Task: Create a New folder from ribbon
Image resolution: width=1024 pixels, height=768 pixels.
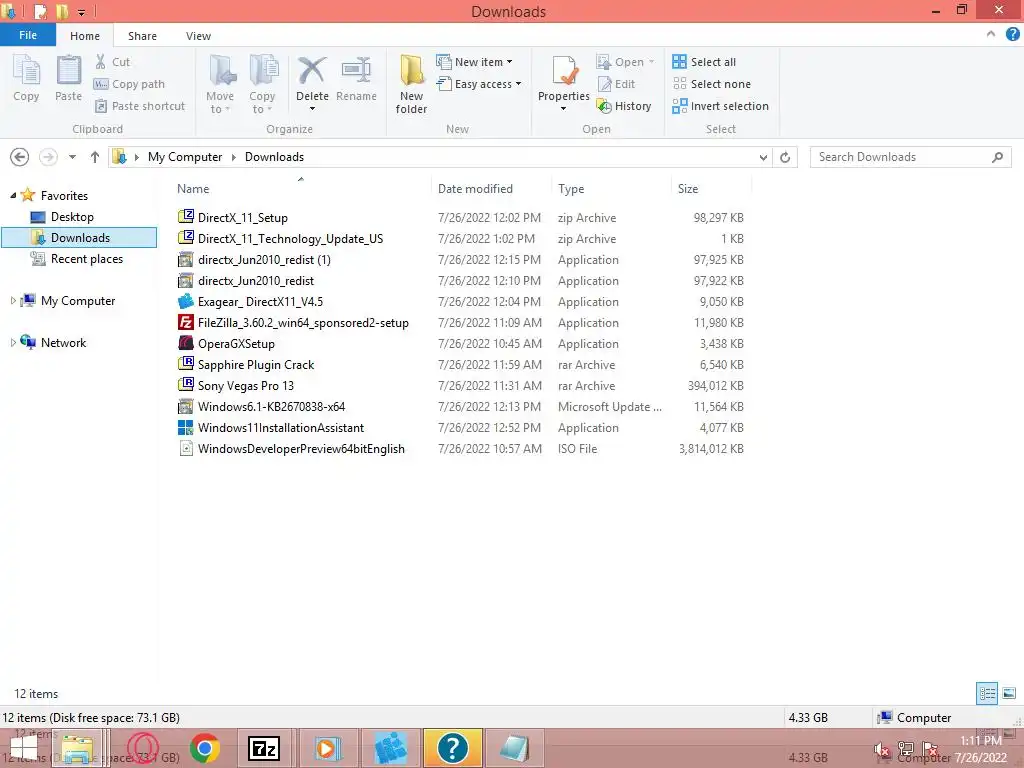Action: (411, 84)
